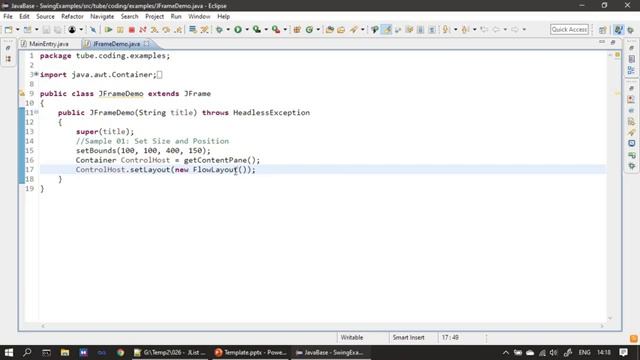Switch to the Template.pptx PowerPoint taskbar item
The width and height of the screenshot is (640, 360).
pos(251,352)
